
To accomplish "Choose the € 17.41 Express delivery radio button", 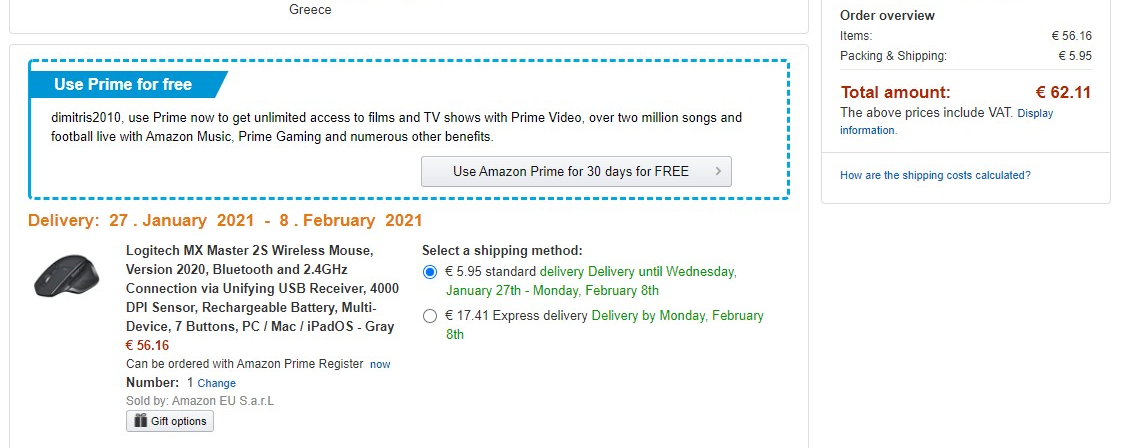I will pos(430,316).
